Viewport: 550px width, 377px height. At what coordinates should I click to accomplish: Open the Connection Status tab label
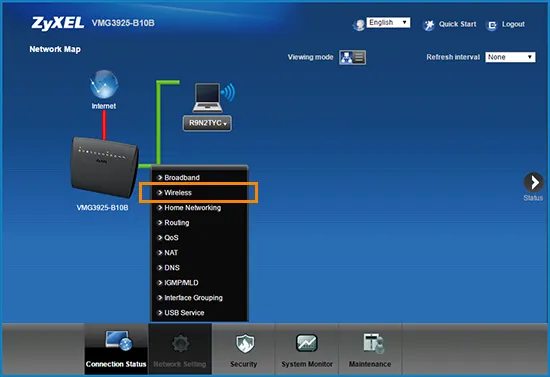(116, 364)
